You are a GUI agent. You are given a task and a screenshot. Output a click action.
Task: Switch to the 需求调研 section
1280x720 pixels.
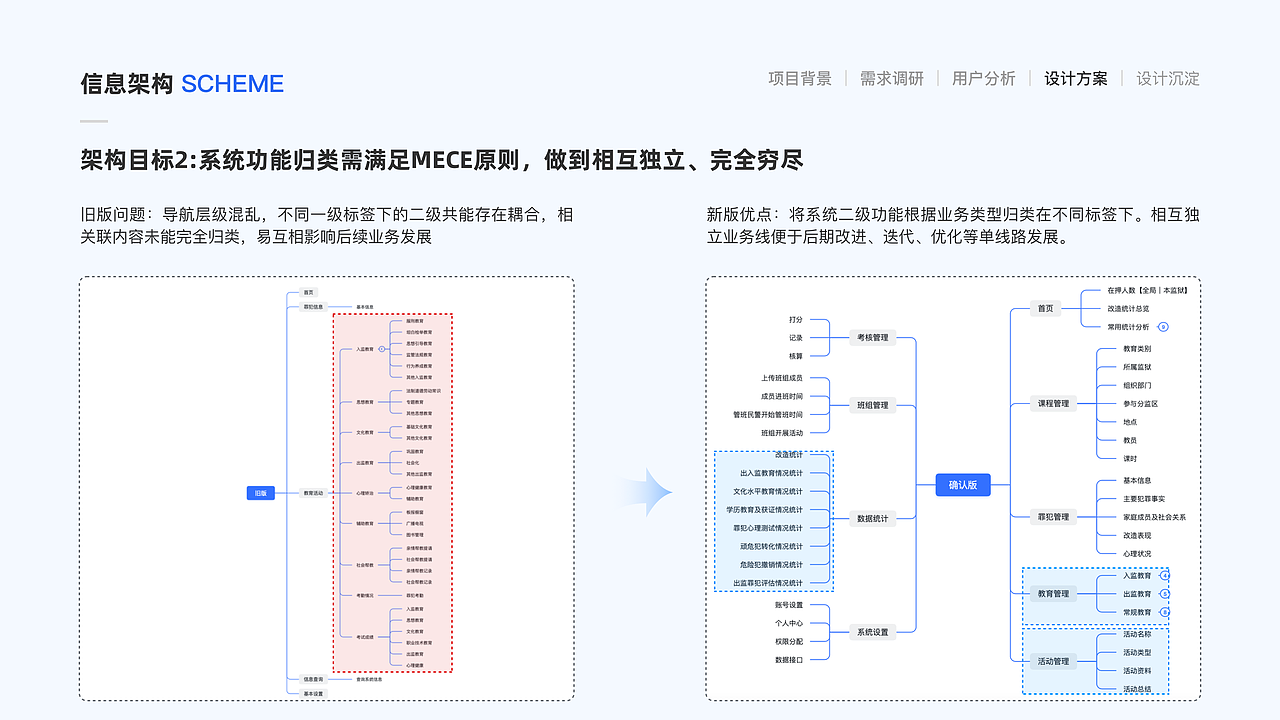889,78
